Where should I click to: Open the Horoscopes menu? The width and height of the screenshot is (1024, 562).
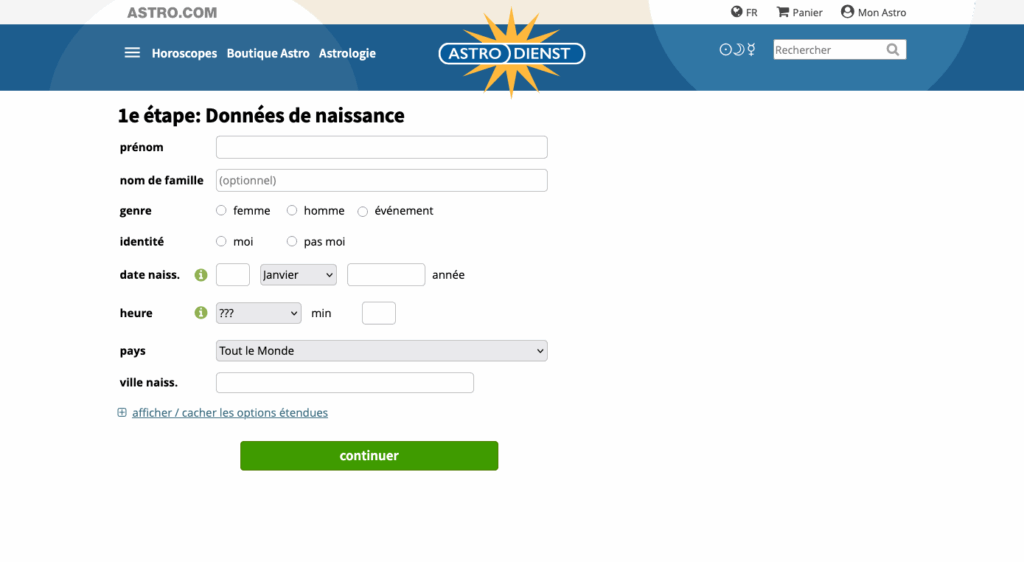pyautogui.click(x=184, y=54)
